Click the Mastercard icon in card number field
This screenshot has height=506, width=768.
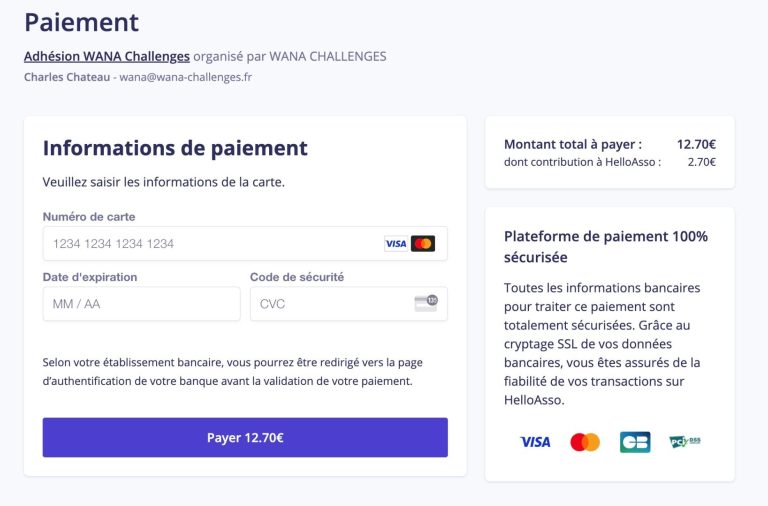click(423, 243)
